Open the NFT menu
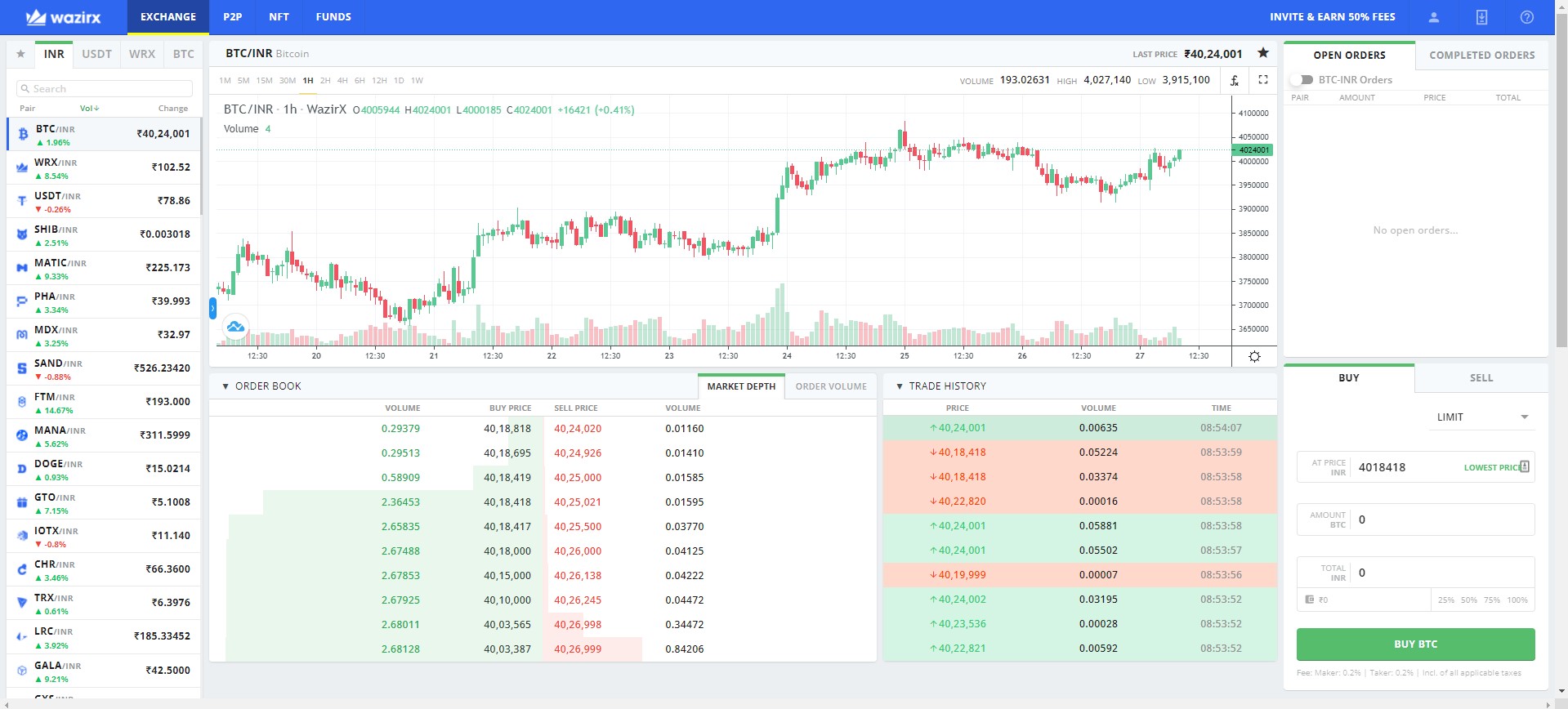Viewport: 1568px width, 709px height. tap(279, 17)
